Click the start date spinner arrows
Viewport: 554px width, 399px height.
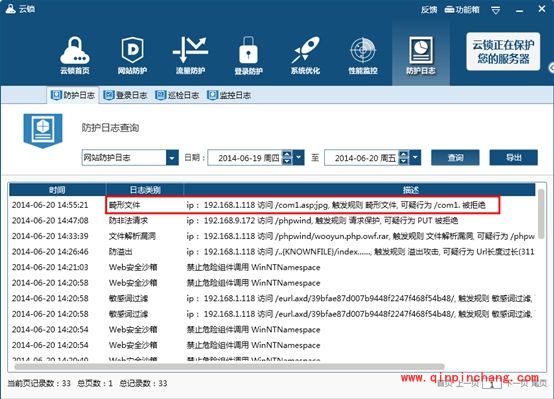click(287, 158)
